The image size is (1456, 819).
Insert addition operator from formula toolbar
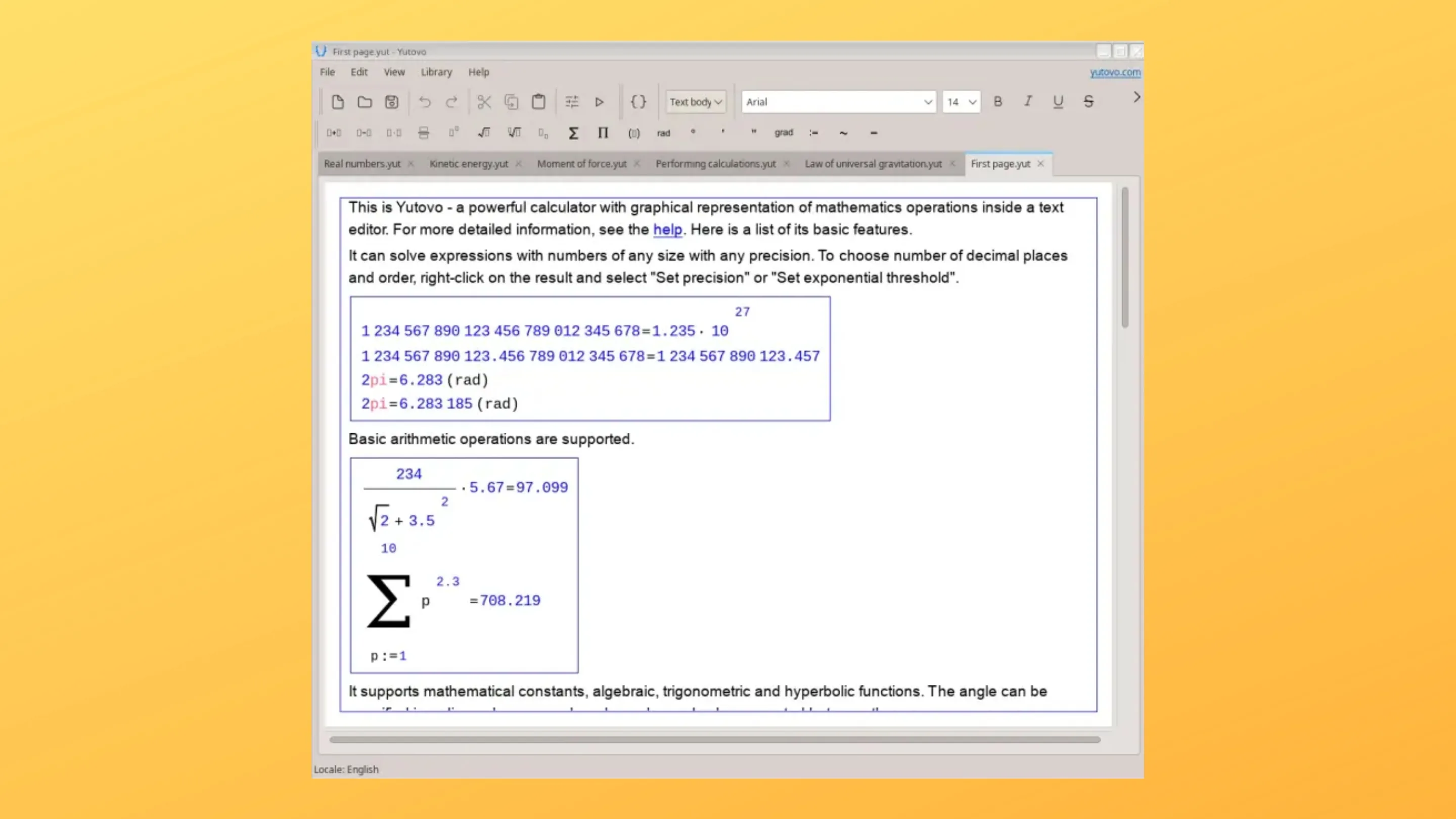click(334, 133)
